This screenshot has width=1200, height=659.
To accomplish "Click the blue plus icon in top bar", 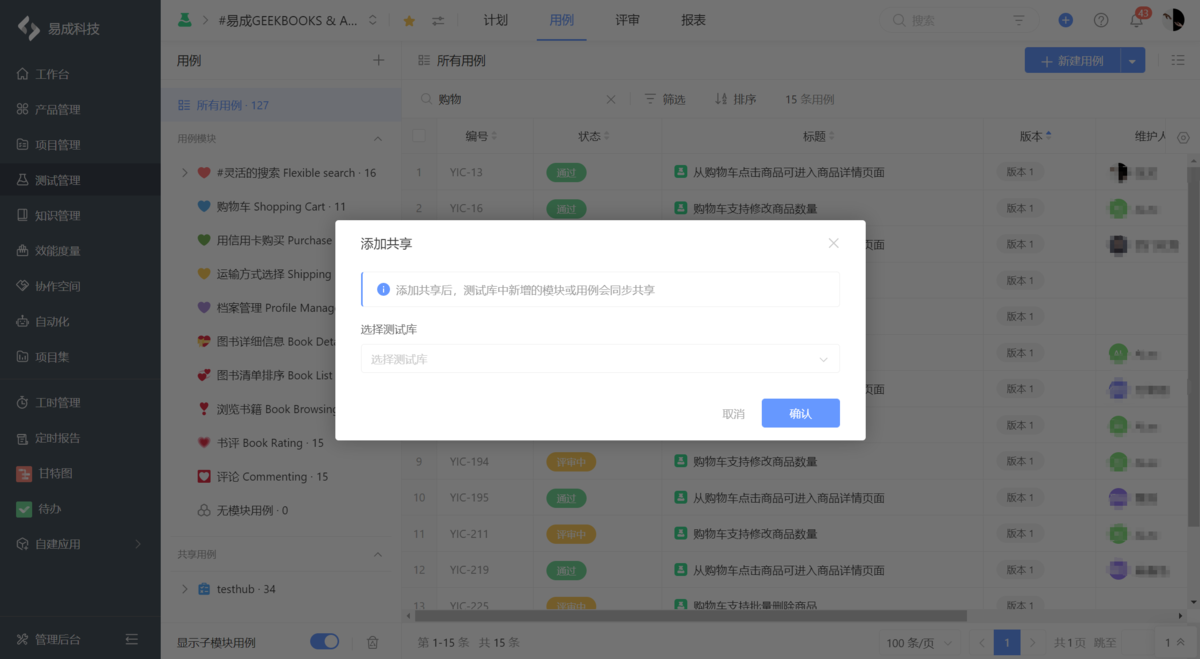I will pyautogui.click(x=1064, y=19).
